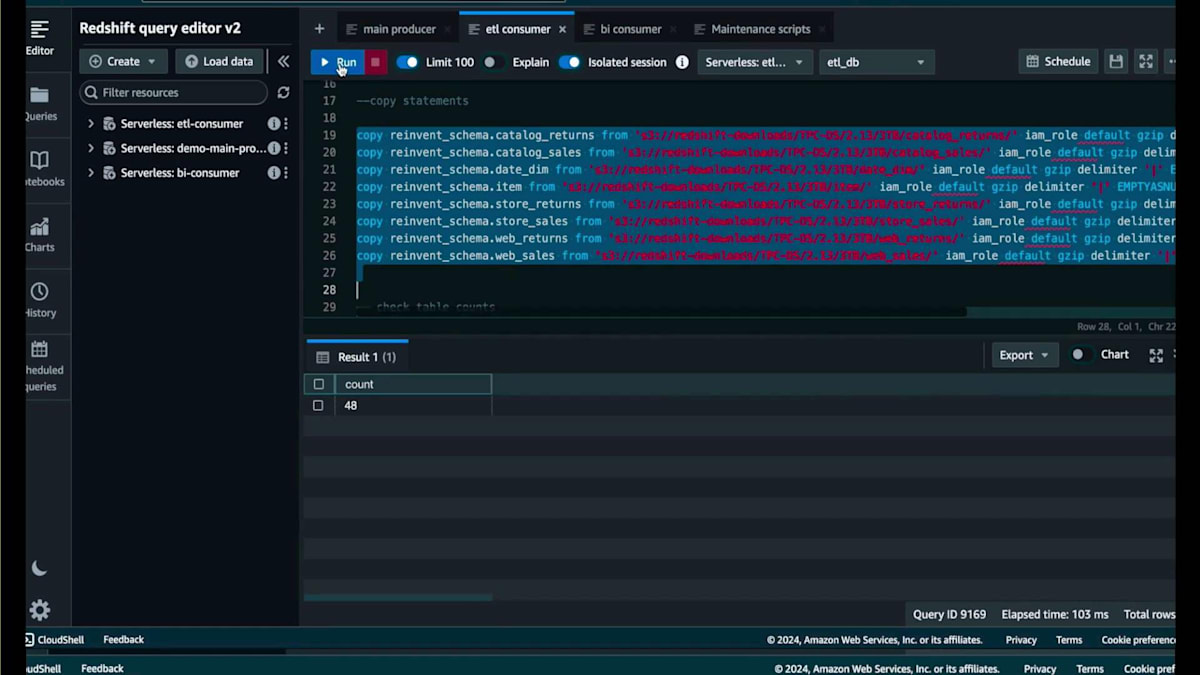Switch to the etl consumer tab

coord(517,29)
